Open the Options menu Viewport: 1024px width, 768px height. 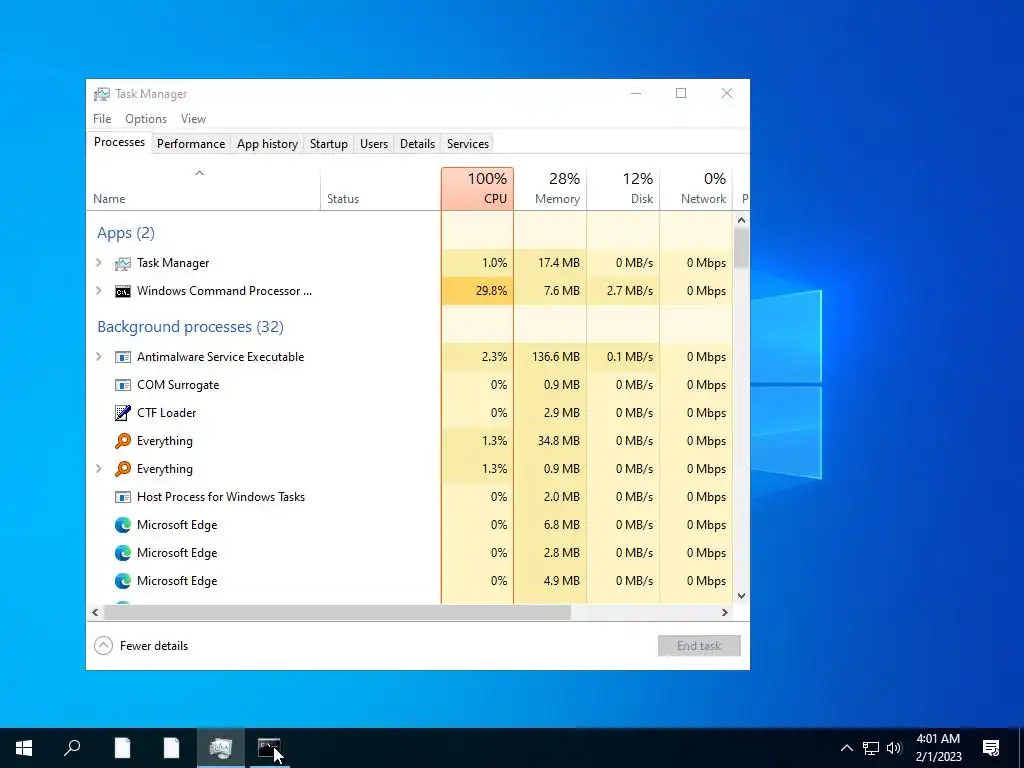[146, 119]
